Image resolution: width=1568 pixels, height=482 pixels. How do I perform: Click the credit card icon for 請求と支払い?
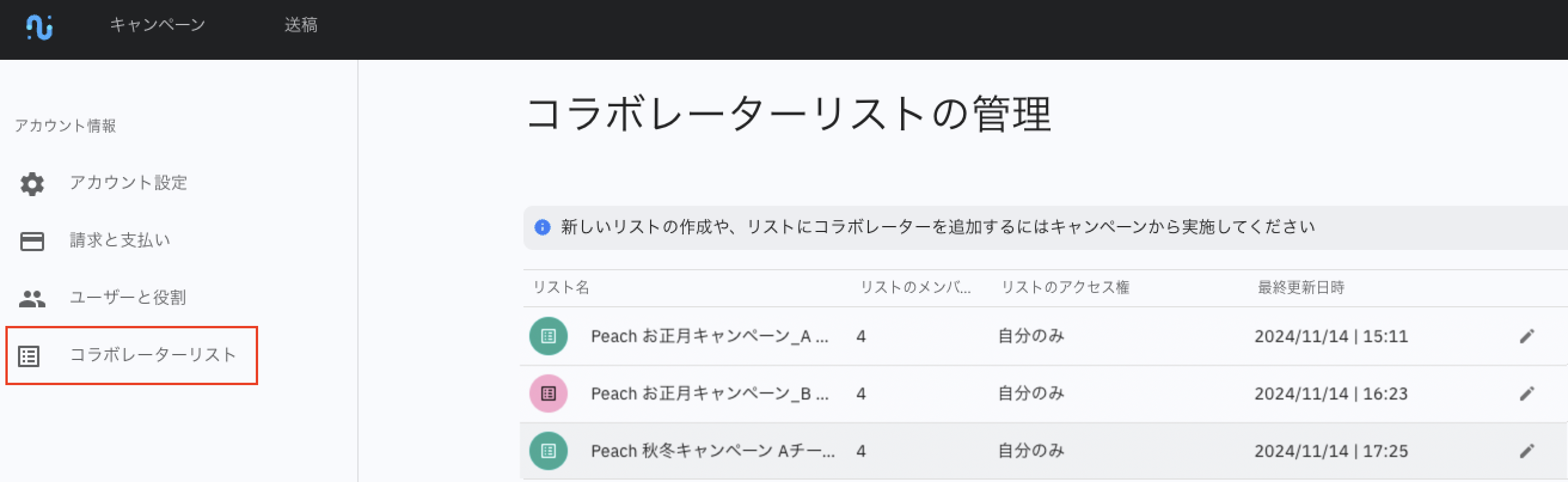point(32,240)
